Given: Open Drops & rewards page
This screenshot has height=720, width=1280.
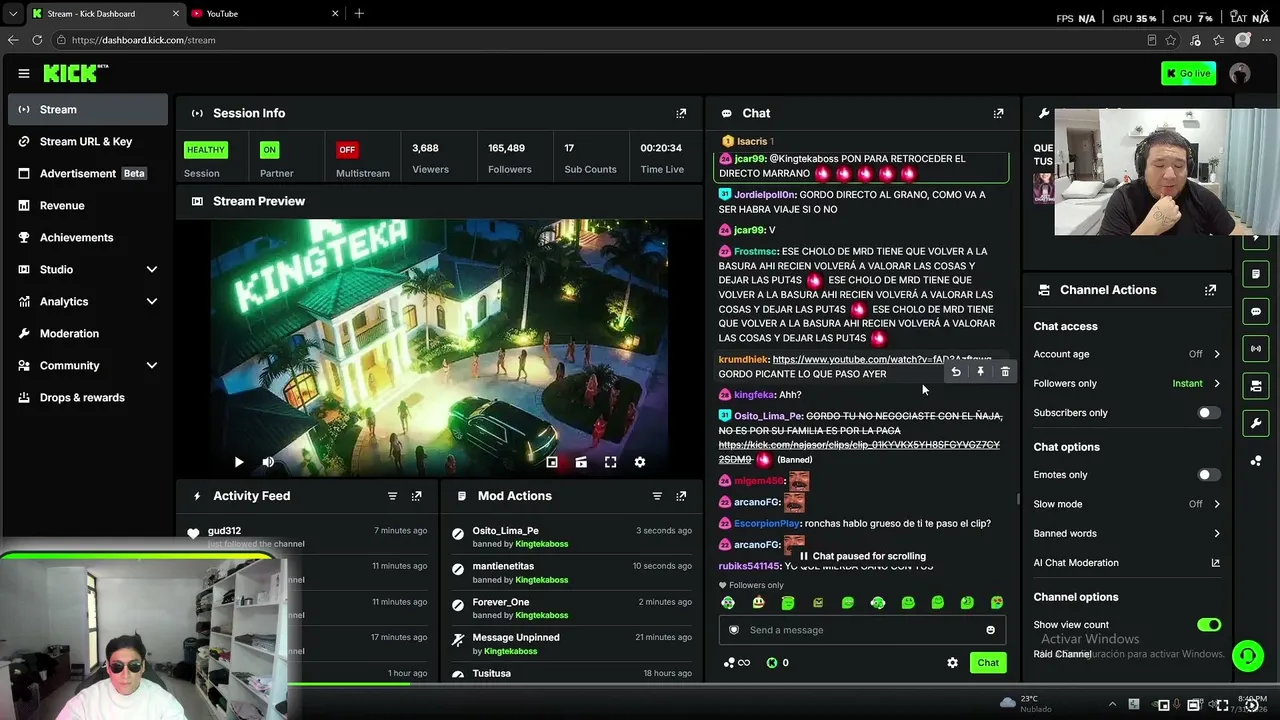Looking at the screenshot, I should point(88,398).
